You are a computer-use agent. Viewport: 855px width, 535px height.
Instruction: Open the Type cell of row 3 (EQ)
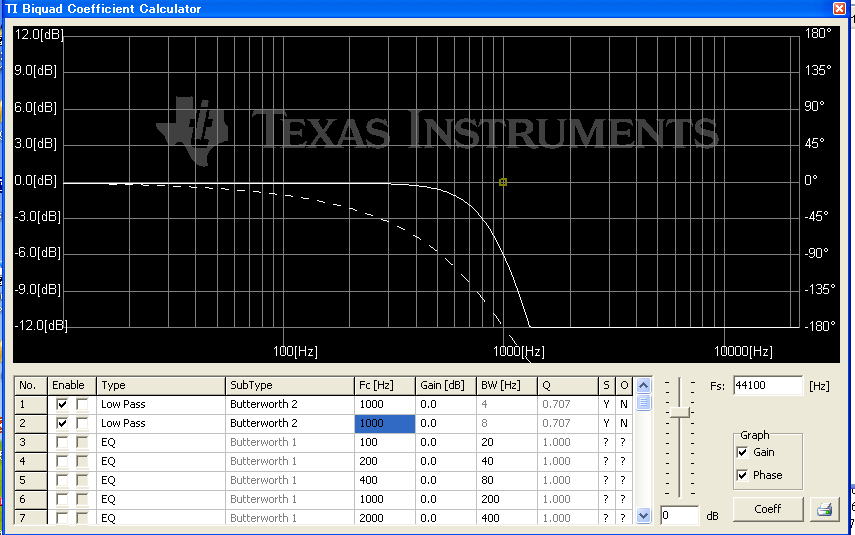161,442
